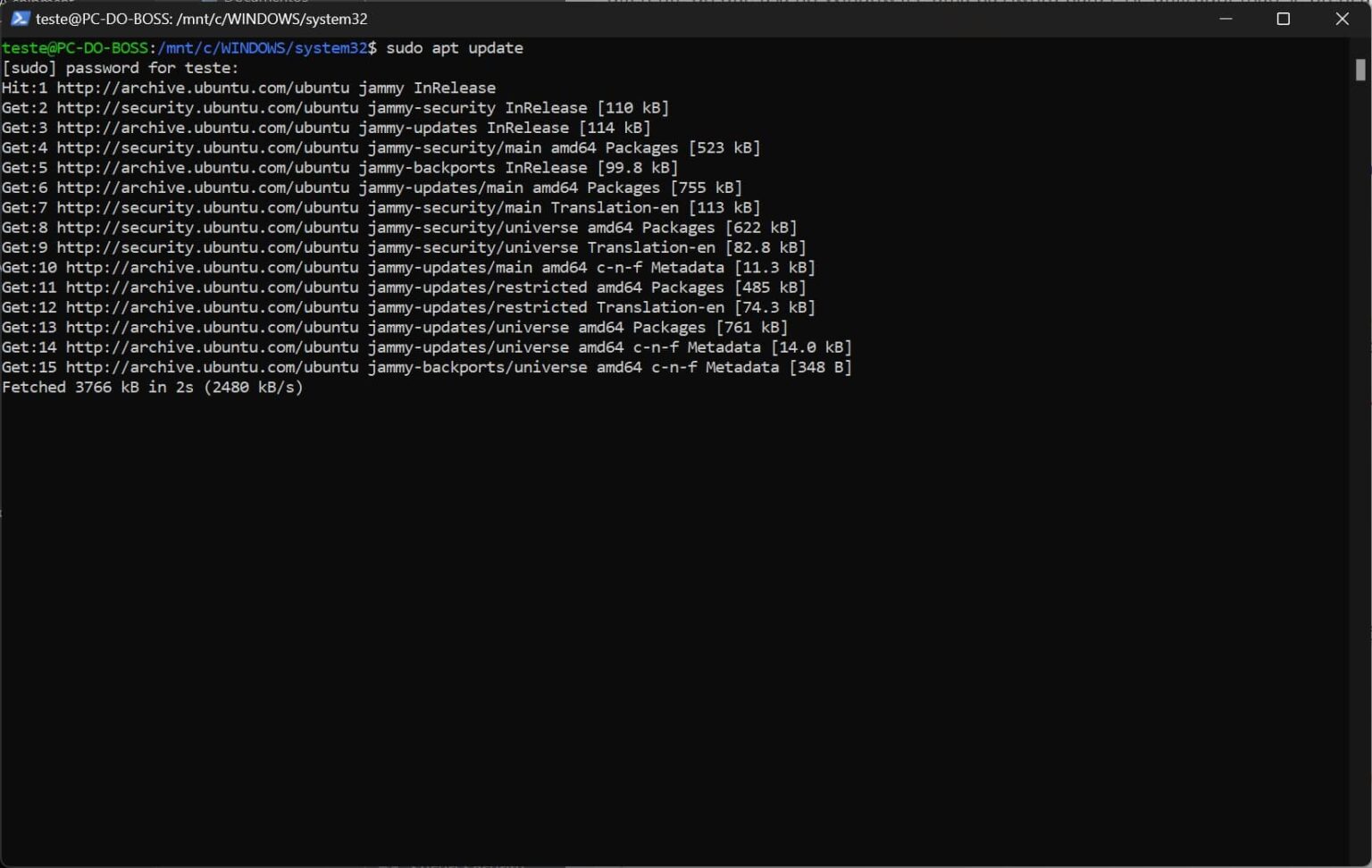Click the scrollbar thumb on the right edge
Screen dimensions: 1372x868
[x=1359, y=67]
